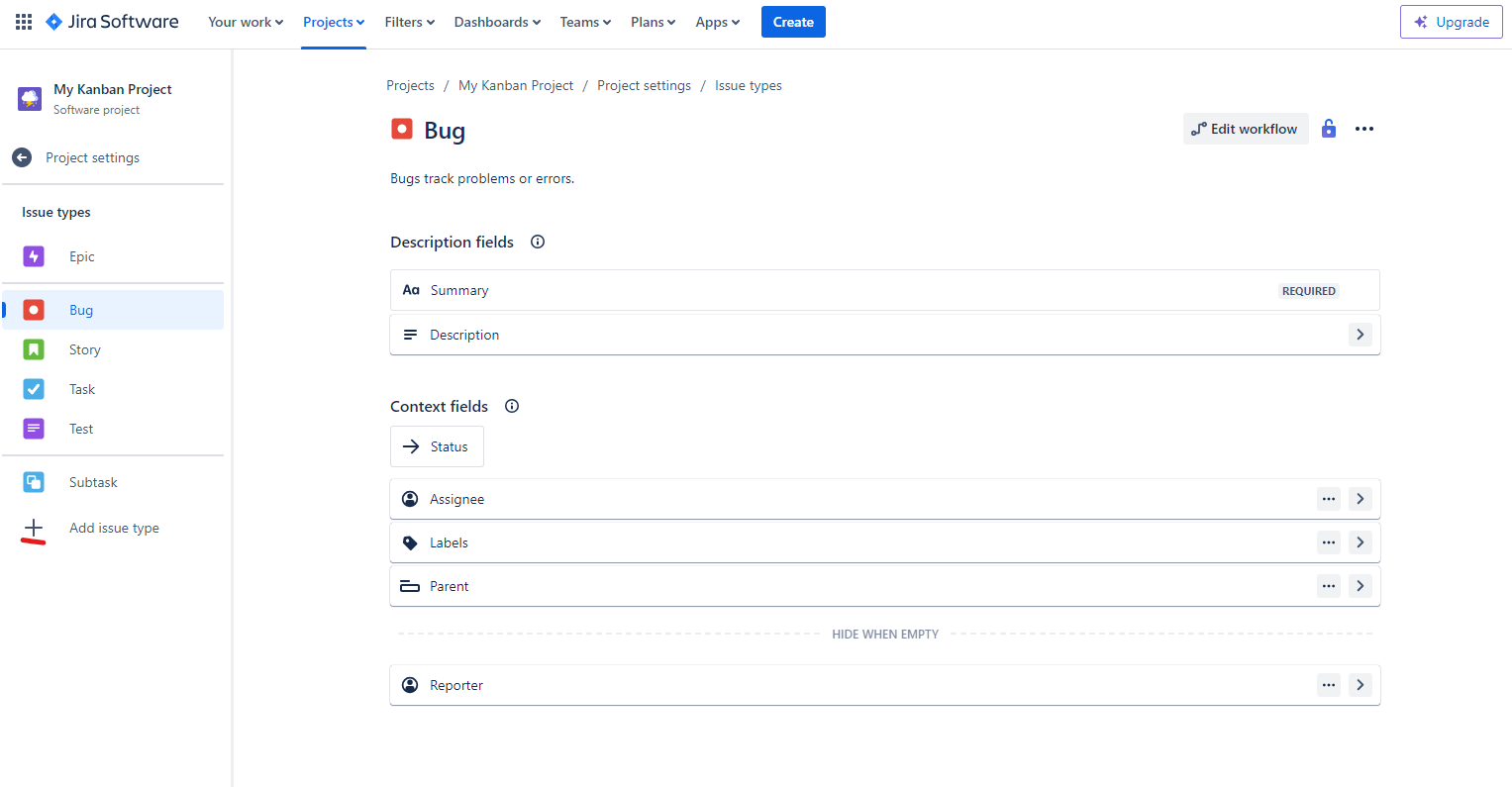Click the Summary field row
Viewport: 1512px width, 787px height.
coord(885,290)
